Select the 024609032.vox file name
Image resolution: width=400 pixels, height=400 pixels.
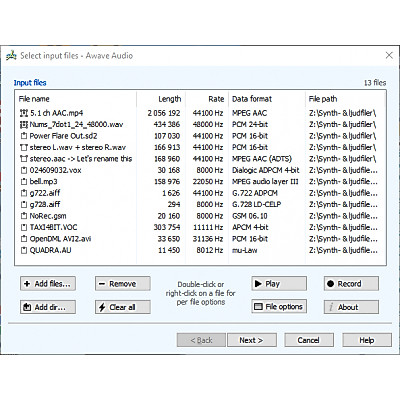pos(55,170)
